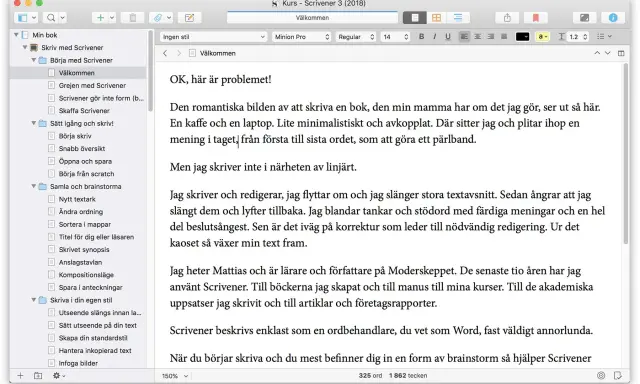Open the font size 14 combo box
This screenshot has height=384, width=640.
pyautogui.click(x=395, y=37)
